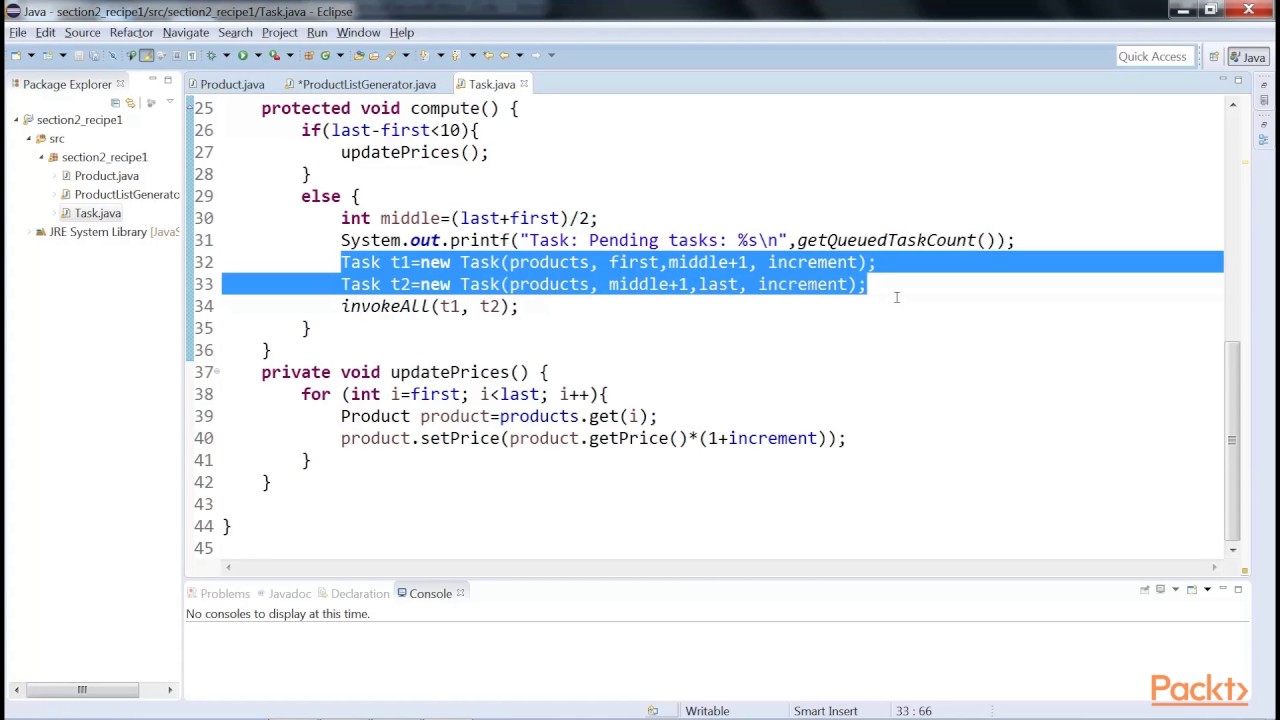Toggle Mark Occurrences highlighter button
This screenshot has height=720, width=1280.
click(146, 55)
